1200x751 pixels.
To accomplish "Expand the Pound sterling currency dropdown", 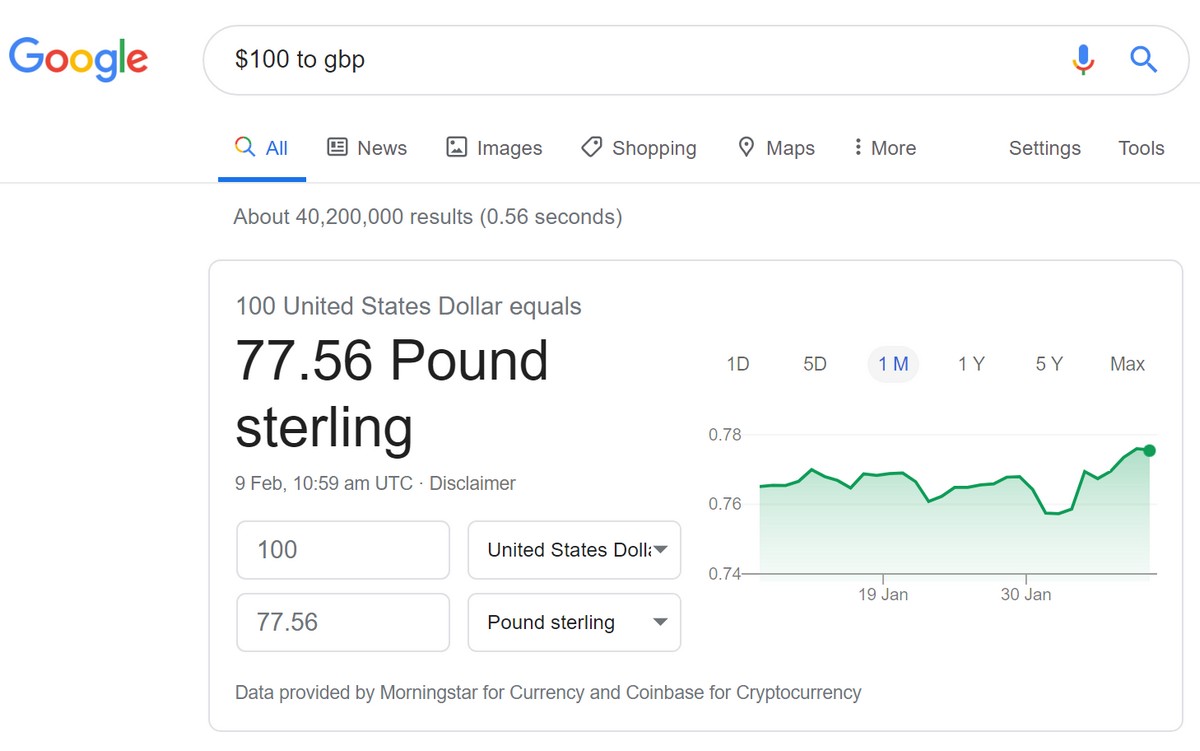I will click(574, 623).
